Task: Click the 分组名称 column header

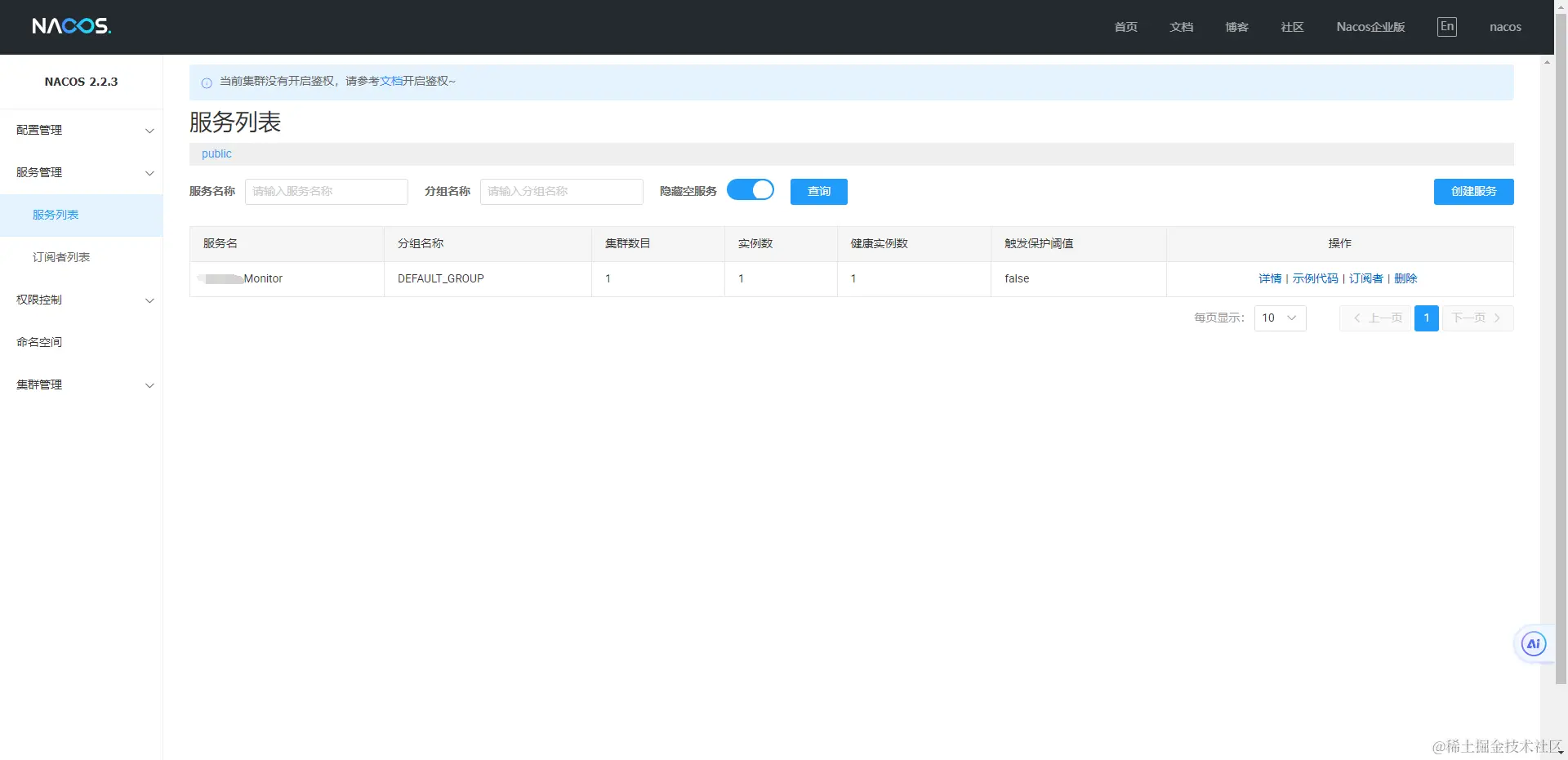Action: point(488,243)
